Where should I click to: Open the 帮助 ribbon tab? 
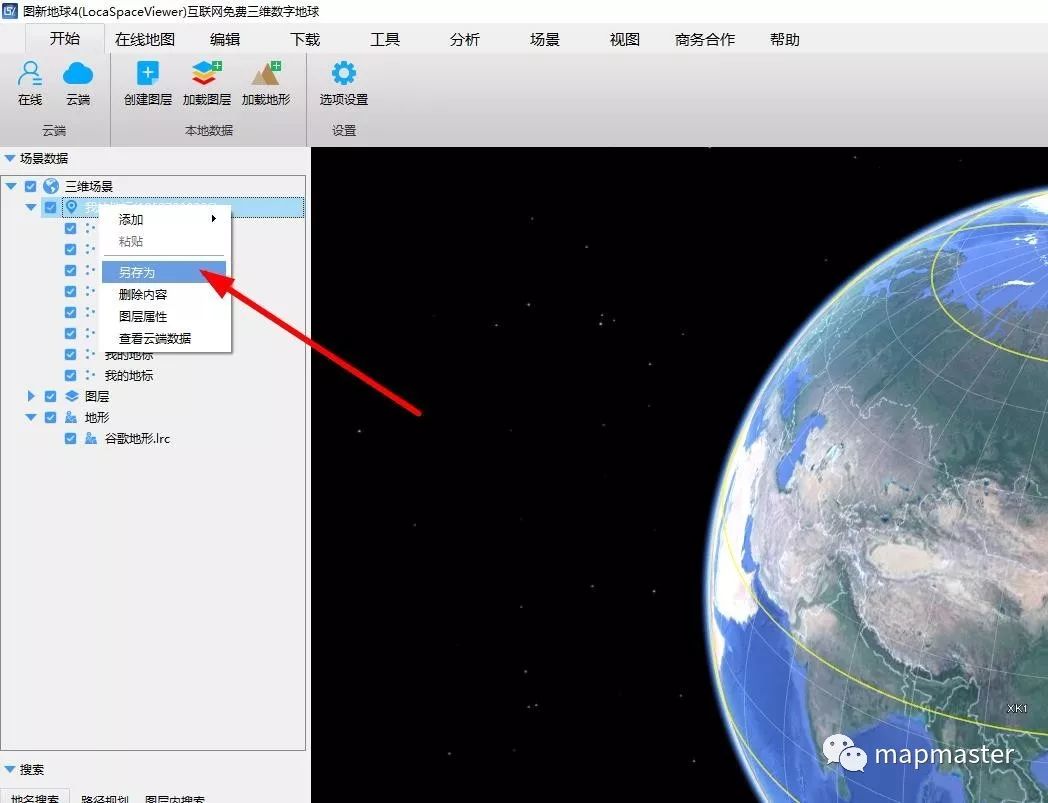(785, 39)
